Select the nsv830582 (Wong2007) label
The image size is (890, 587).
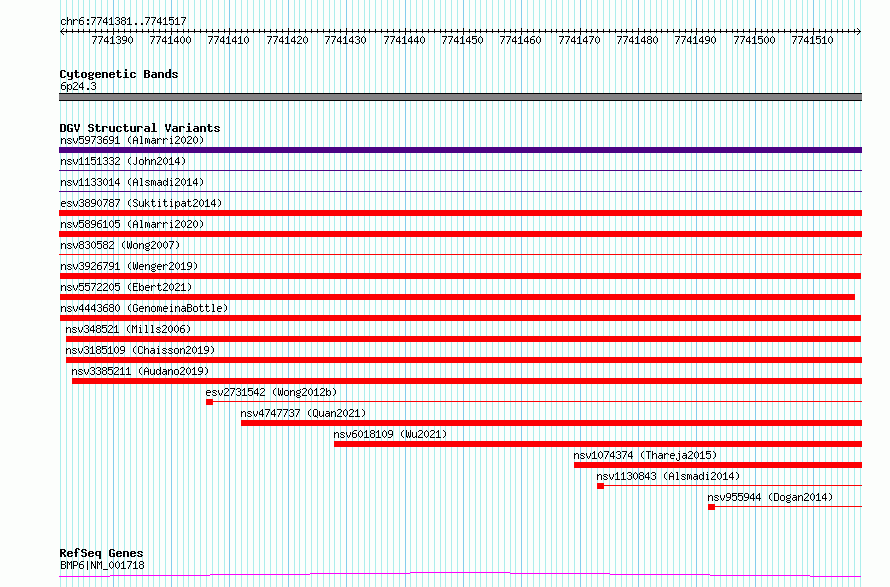coord(120,245)
